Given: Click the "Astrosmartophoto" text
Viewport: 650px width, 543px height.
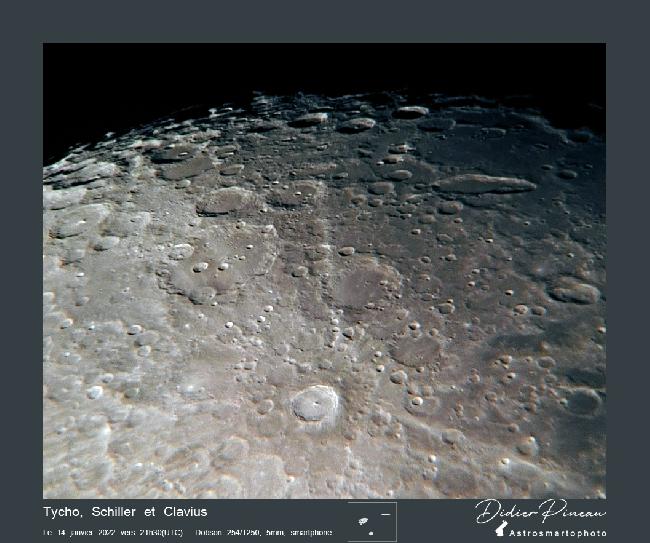Looking at the screenshot, I should point(558,533).
